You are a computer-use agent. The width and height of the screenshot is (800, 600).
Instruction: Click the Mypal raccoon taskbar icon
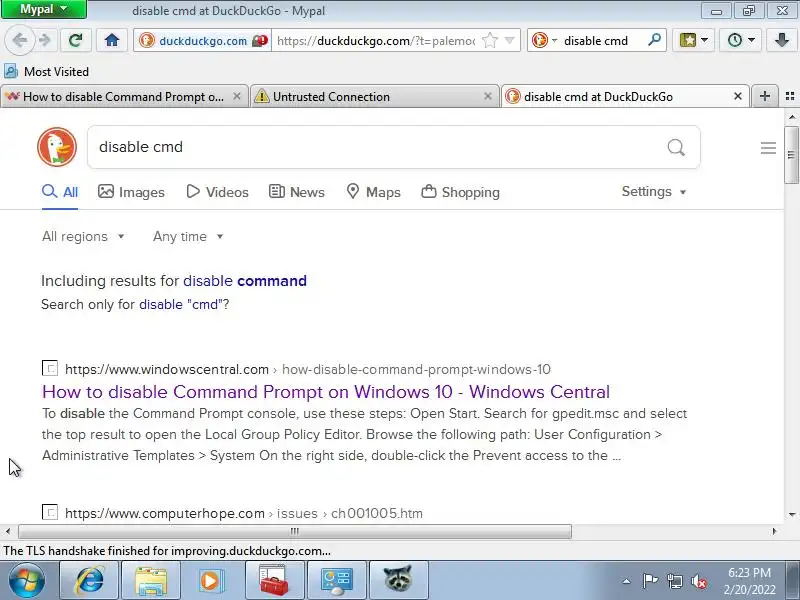click(x=398, y=580)
